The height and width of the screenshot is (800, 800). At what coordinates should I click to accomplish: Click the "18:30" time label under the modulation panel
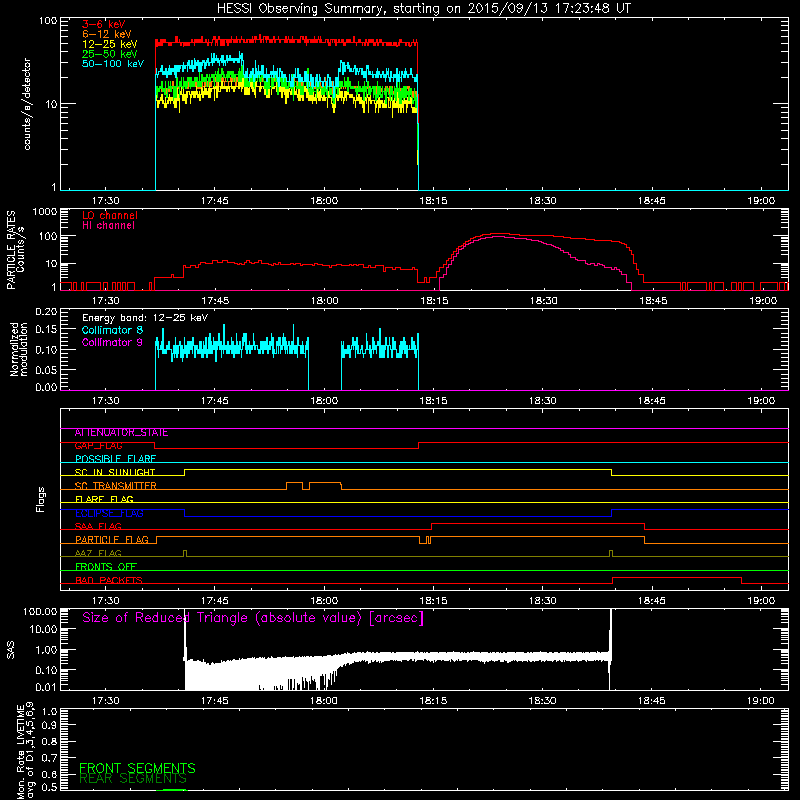point(542,401)
